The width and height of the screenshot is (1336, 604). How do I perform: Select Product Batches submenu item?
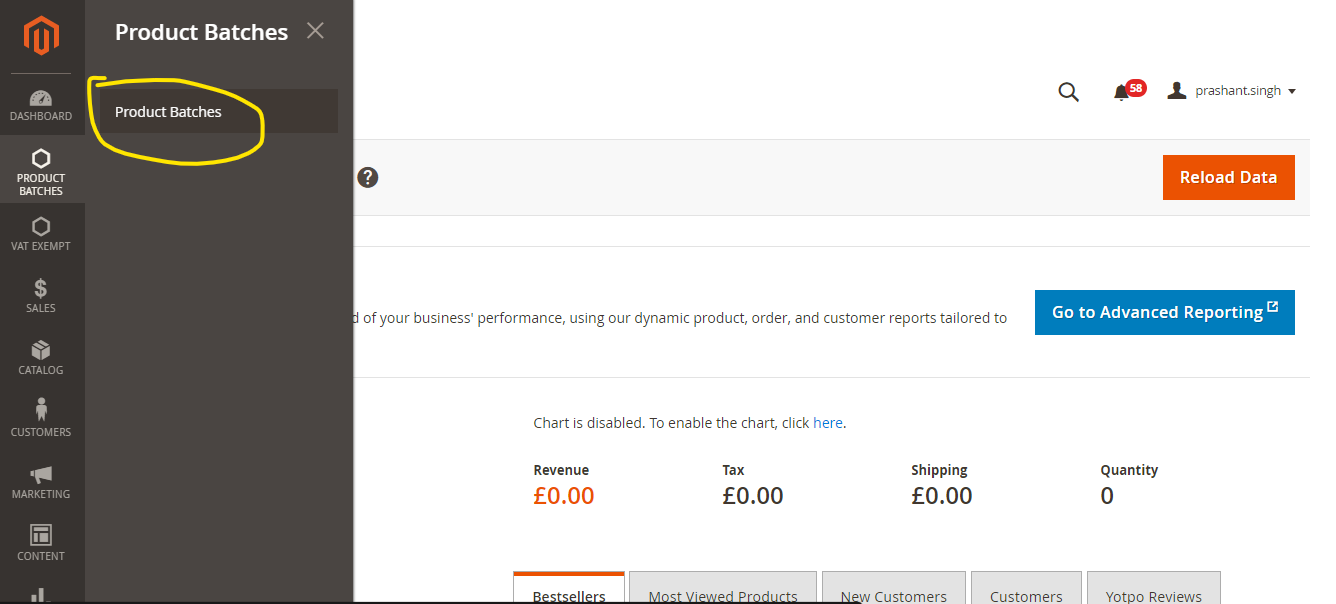168,112
